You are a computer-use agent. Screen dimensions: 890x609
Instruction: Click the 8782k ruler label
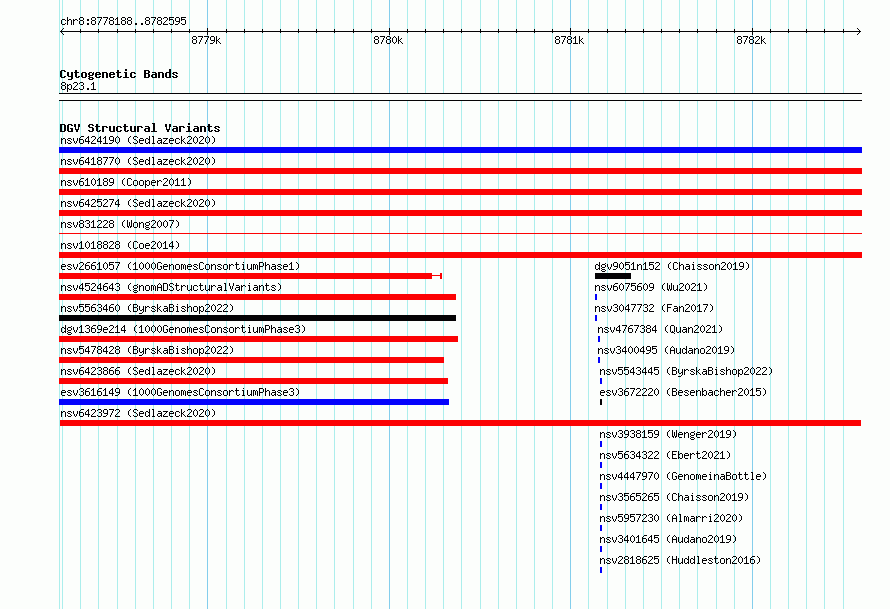(752, 40)
